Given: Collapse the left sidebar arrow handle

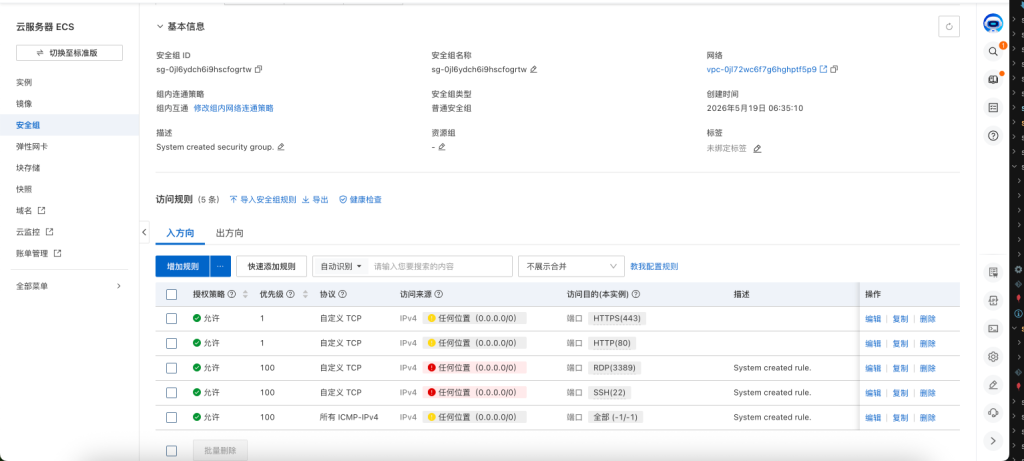Looking at the screenshot, I should [144, 232].
